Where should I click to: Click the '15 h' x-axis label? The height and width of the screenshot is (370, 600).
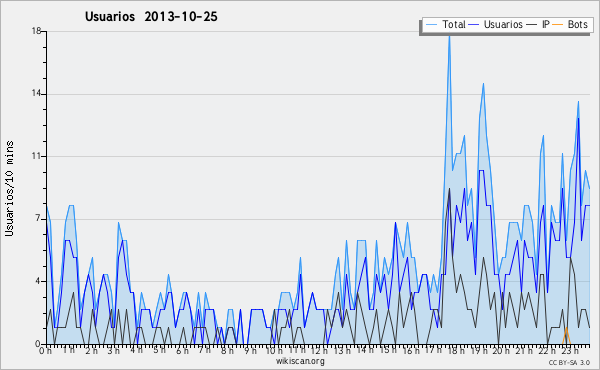coord(387,350)
